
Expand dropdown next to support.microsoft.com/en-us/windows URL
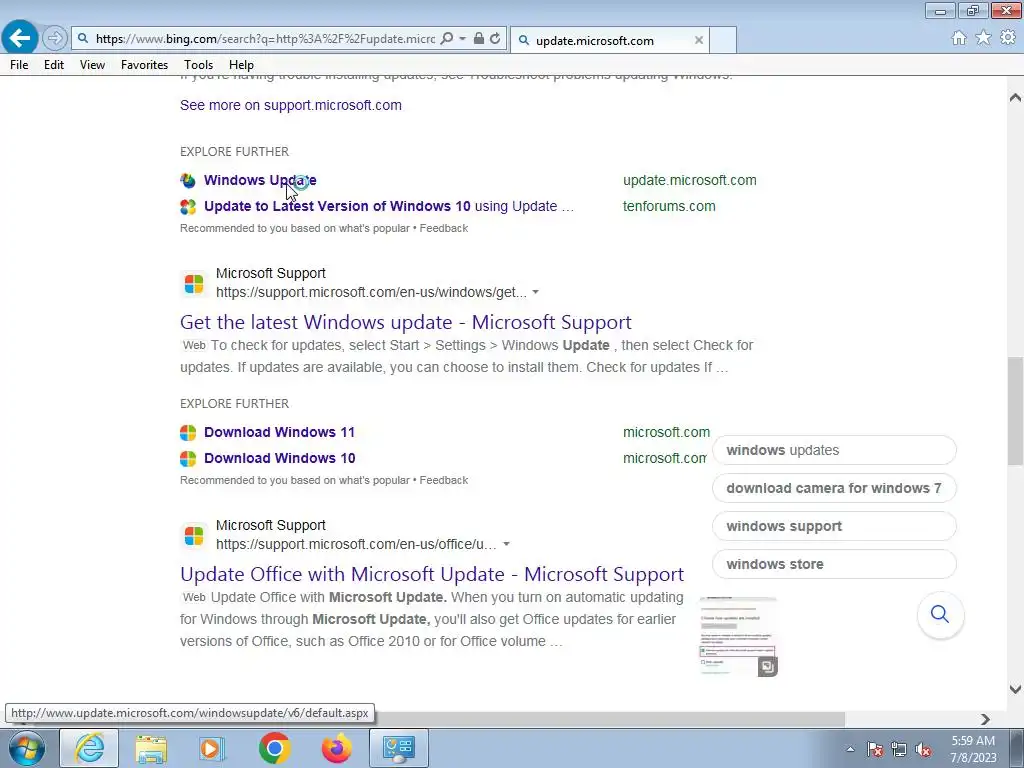(536, 292)
